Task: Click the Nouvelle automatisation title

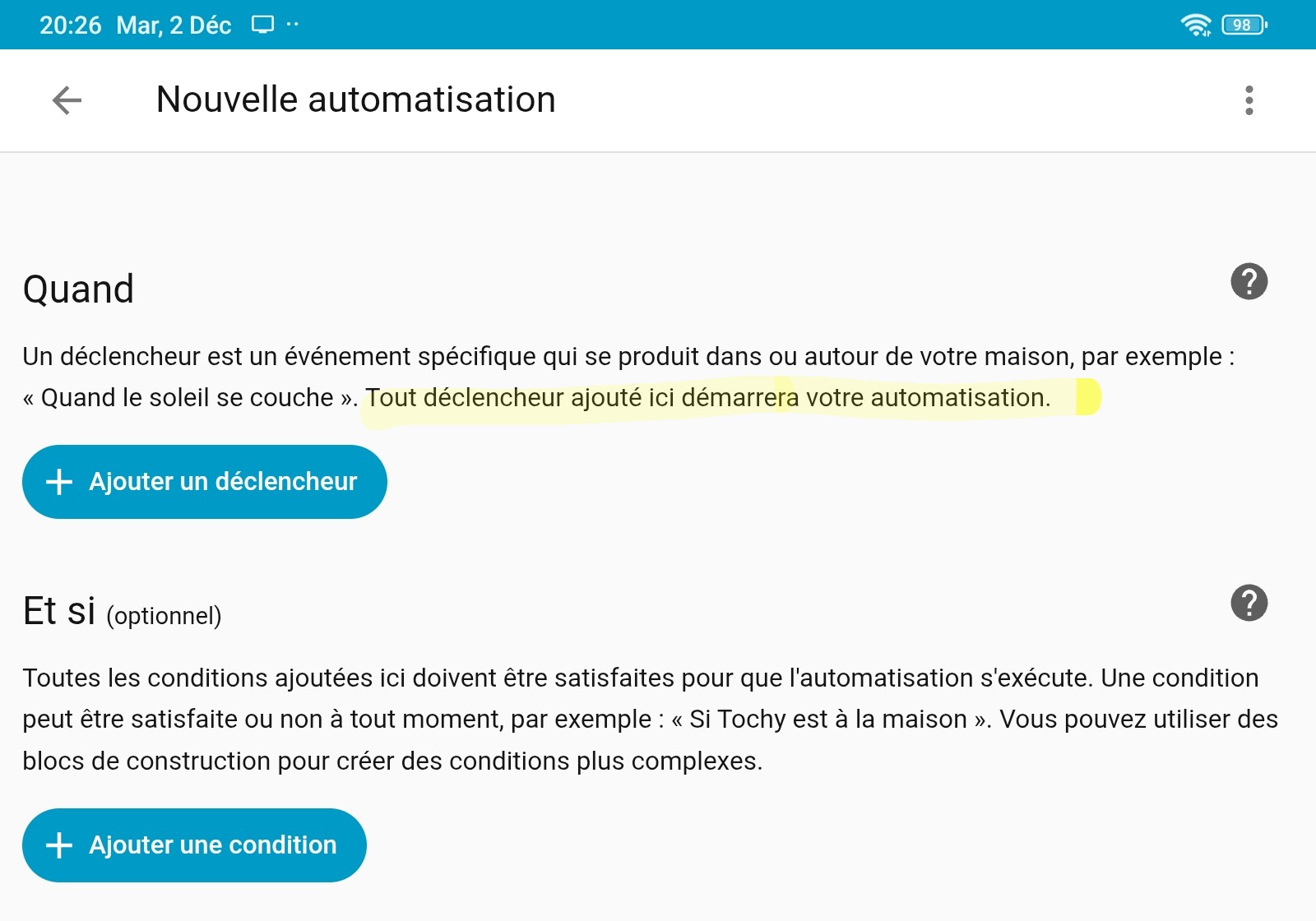Action: pyautogui.click(x=355, y=100)
